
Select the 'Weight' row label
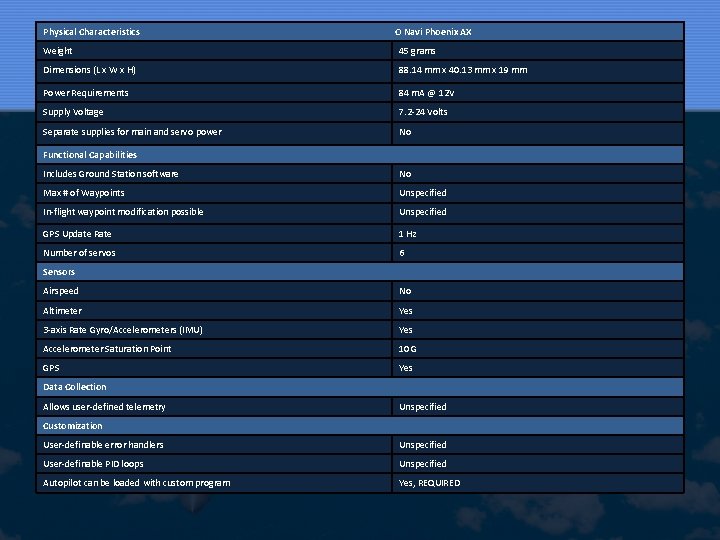(x=57, y=51)
